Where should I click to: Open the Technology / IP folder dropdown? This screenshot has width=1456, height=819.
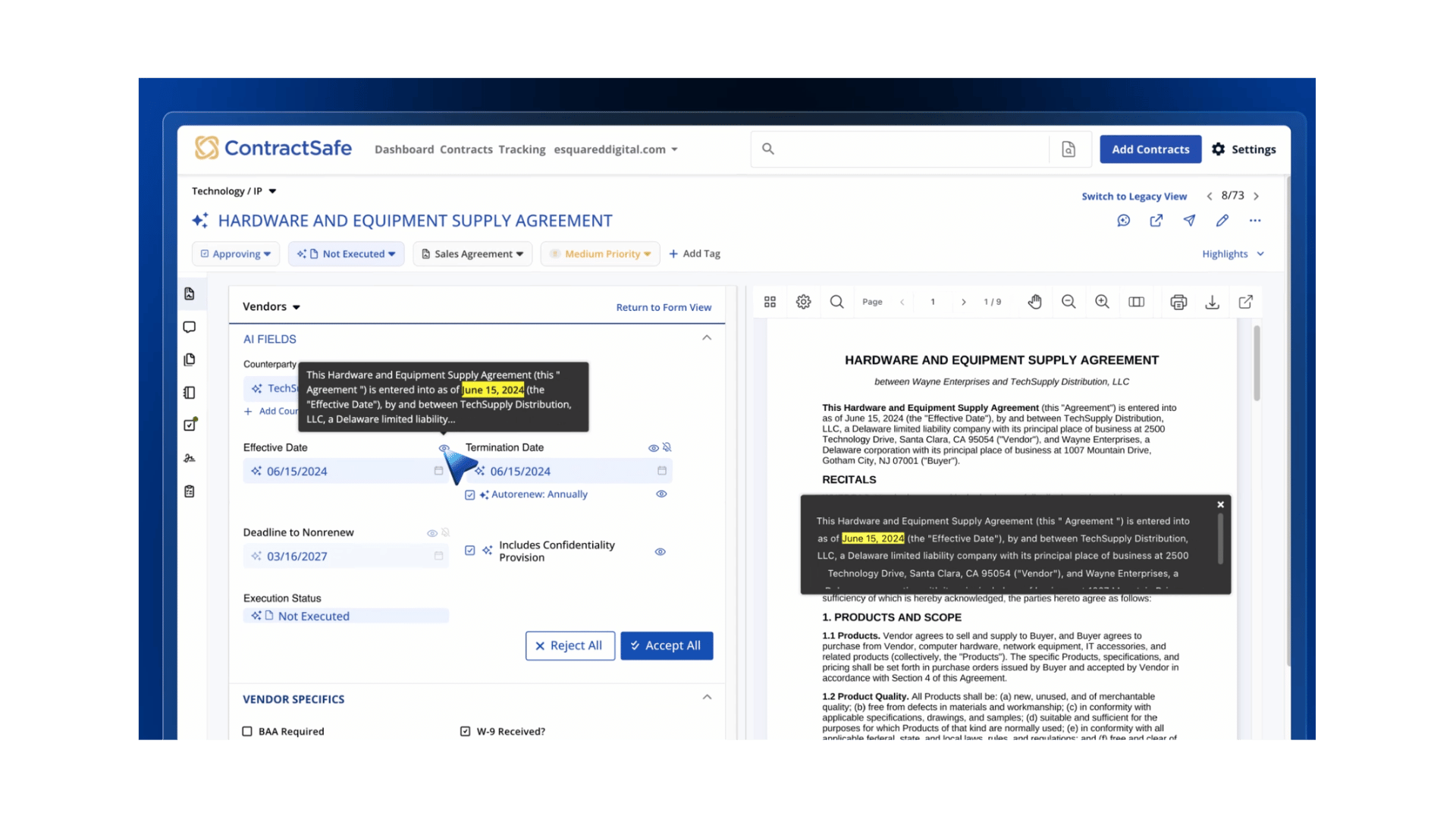coord(234,191)
